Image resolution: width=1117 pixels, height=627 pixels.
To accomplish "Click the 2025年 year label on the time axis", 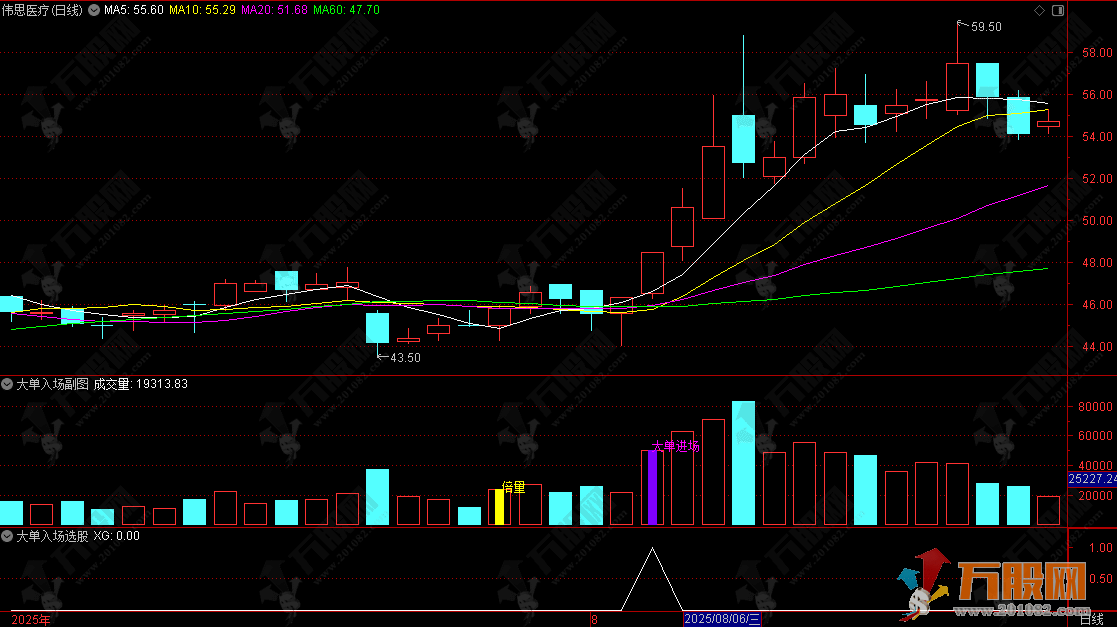I will pyautogui.click(x=31, y=619).
